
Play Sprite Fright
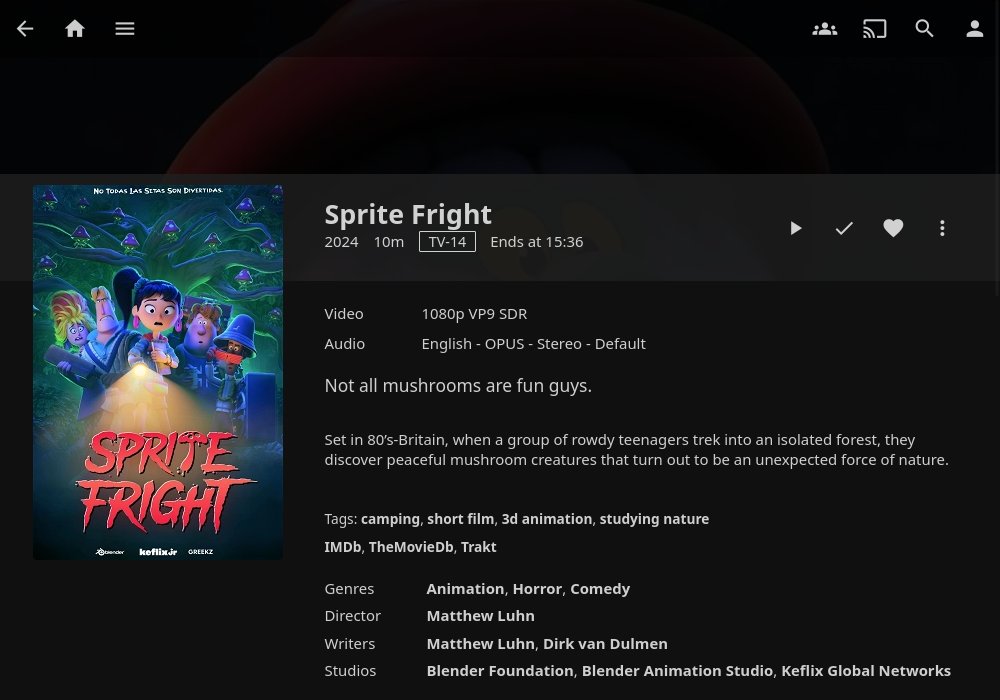795,228
